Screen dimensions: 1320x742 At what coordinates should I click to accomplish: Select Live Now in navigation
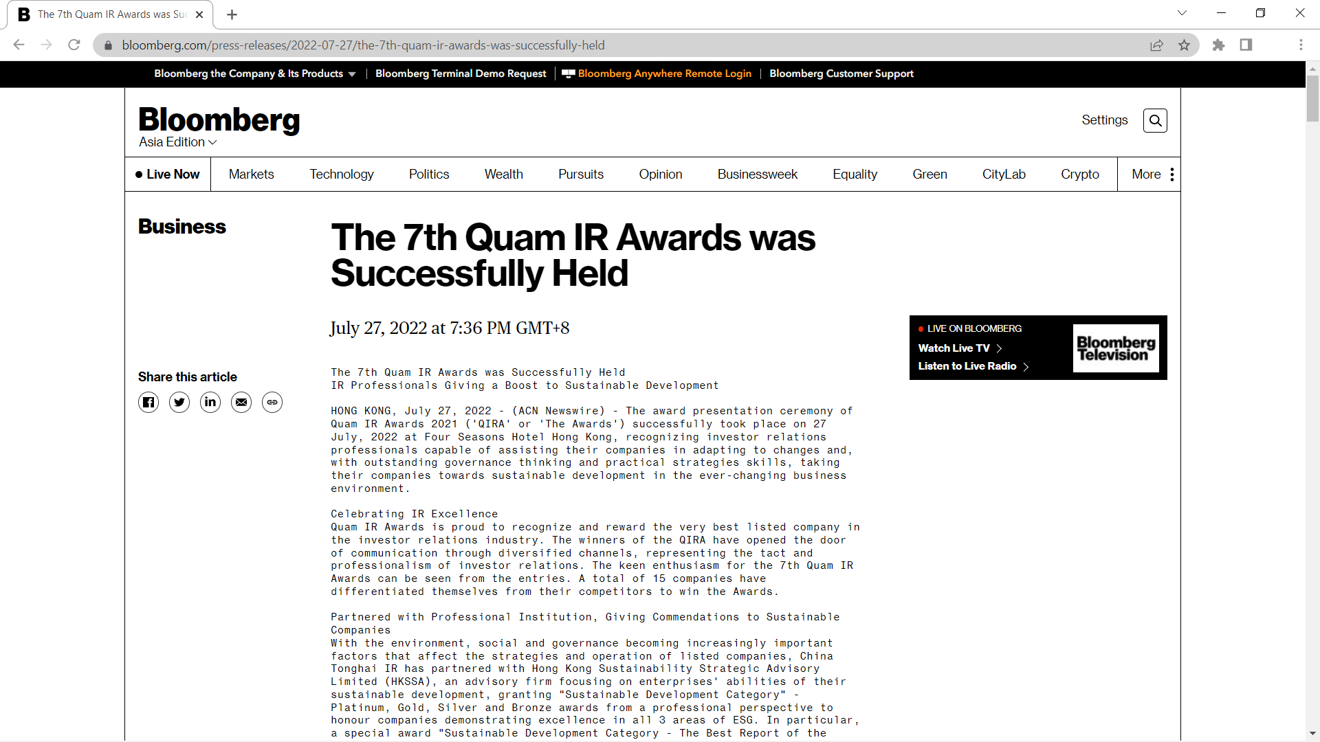coord(167,174)
